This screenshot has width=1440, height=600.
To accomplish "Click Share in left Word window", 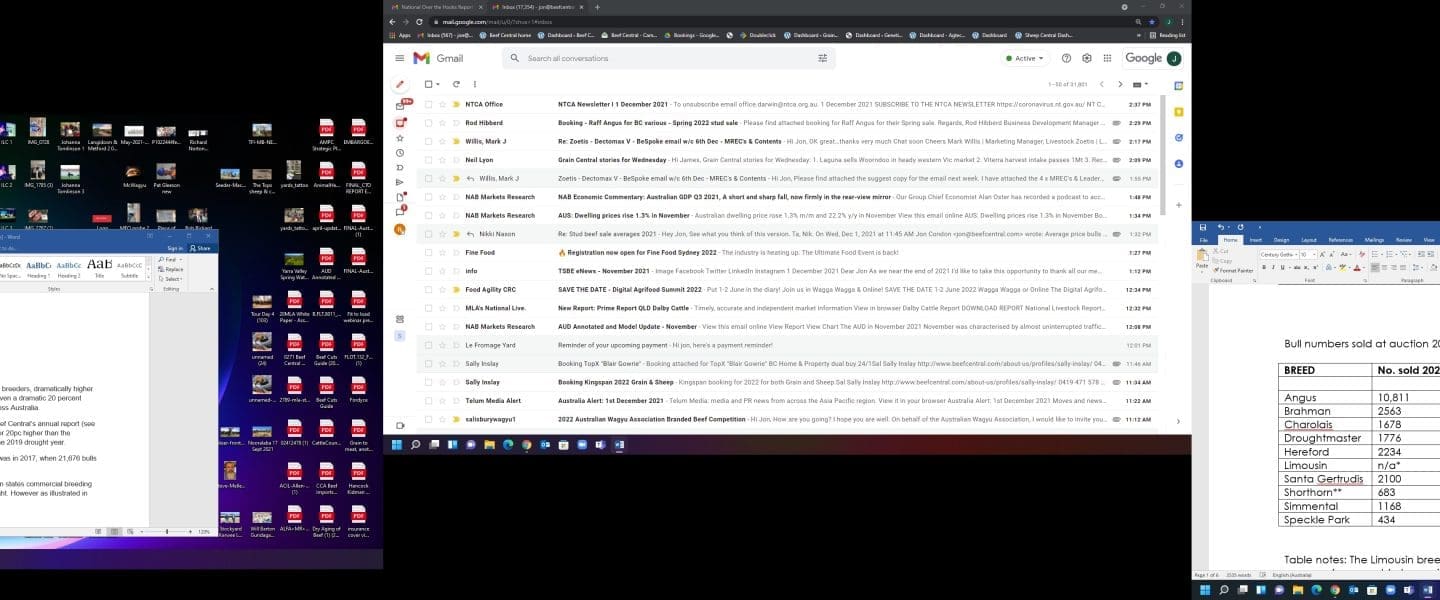I will (200, 248).
